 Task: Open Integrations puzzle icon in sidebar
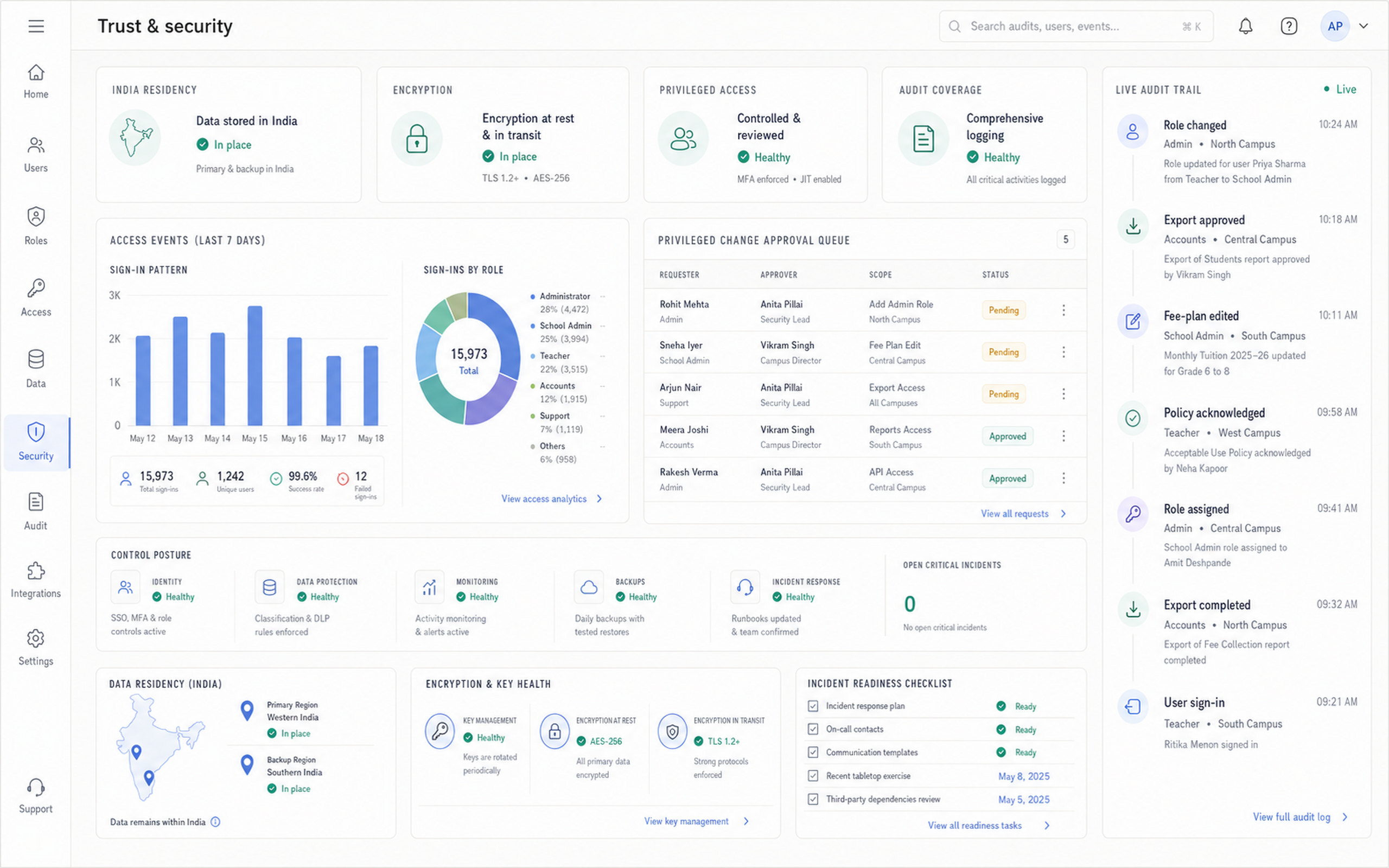36,571
